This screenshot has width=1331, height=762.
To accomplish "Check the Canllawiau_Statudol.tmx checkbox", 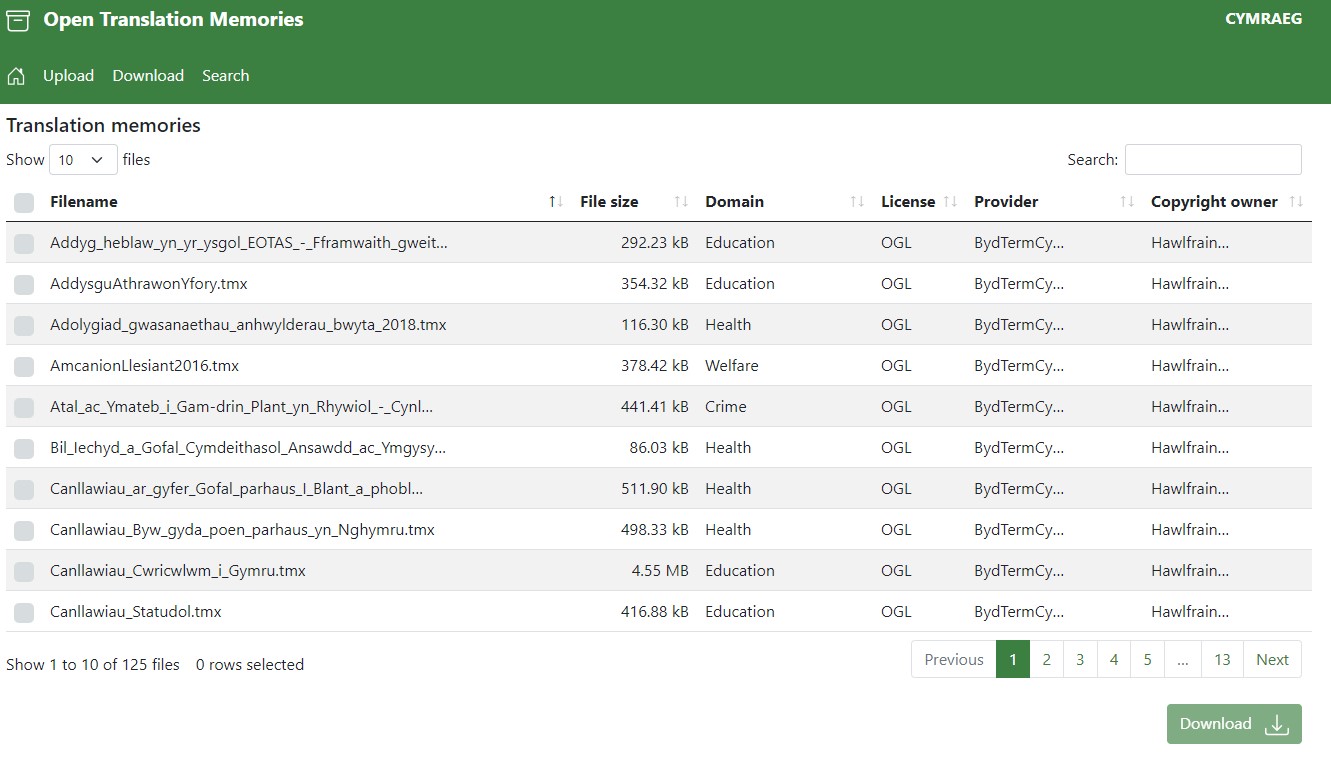I will pyautogui.click(x=24, y=613).
